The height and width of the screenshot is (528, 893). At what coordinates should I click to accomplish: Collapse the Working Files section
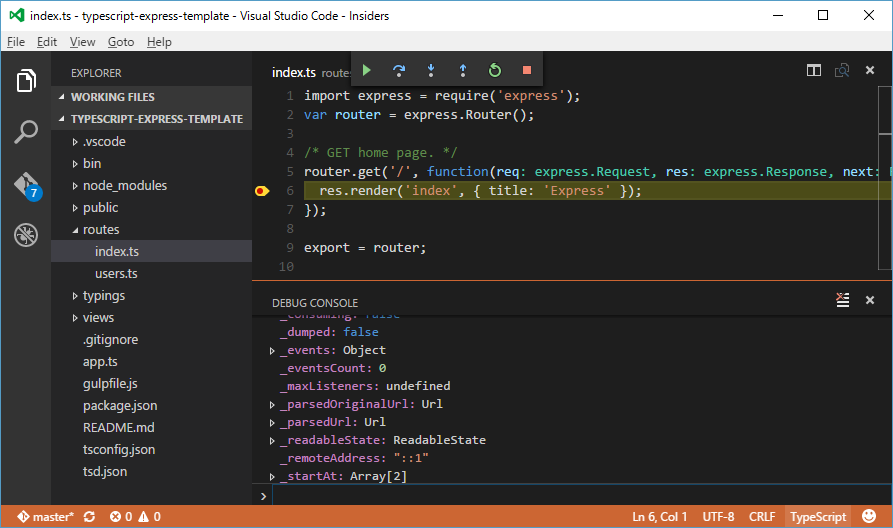[x=151, y=97]
